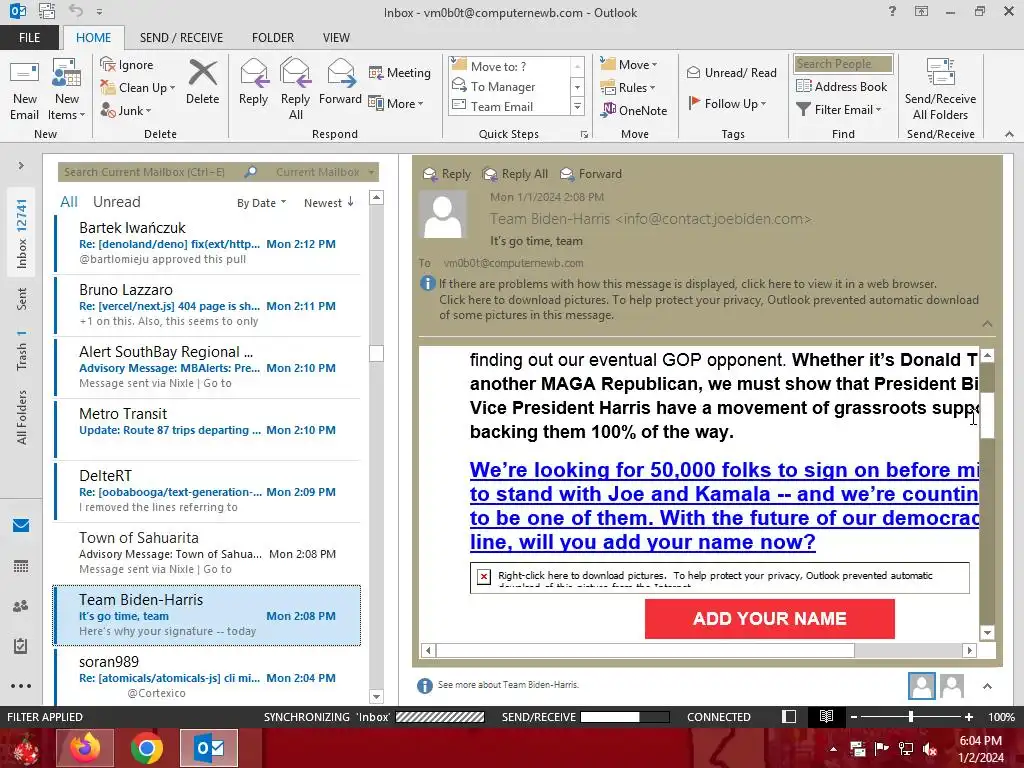Open more navigation options (ellipsis)
1024x768 pixels.
[x=21, y=686]
